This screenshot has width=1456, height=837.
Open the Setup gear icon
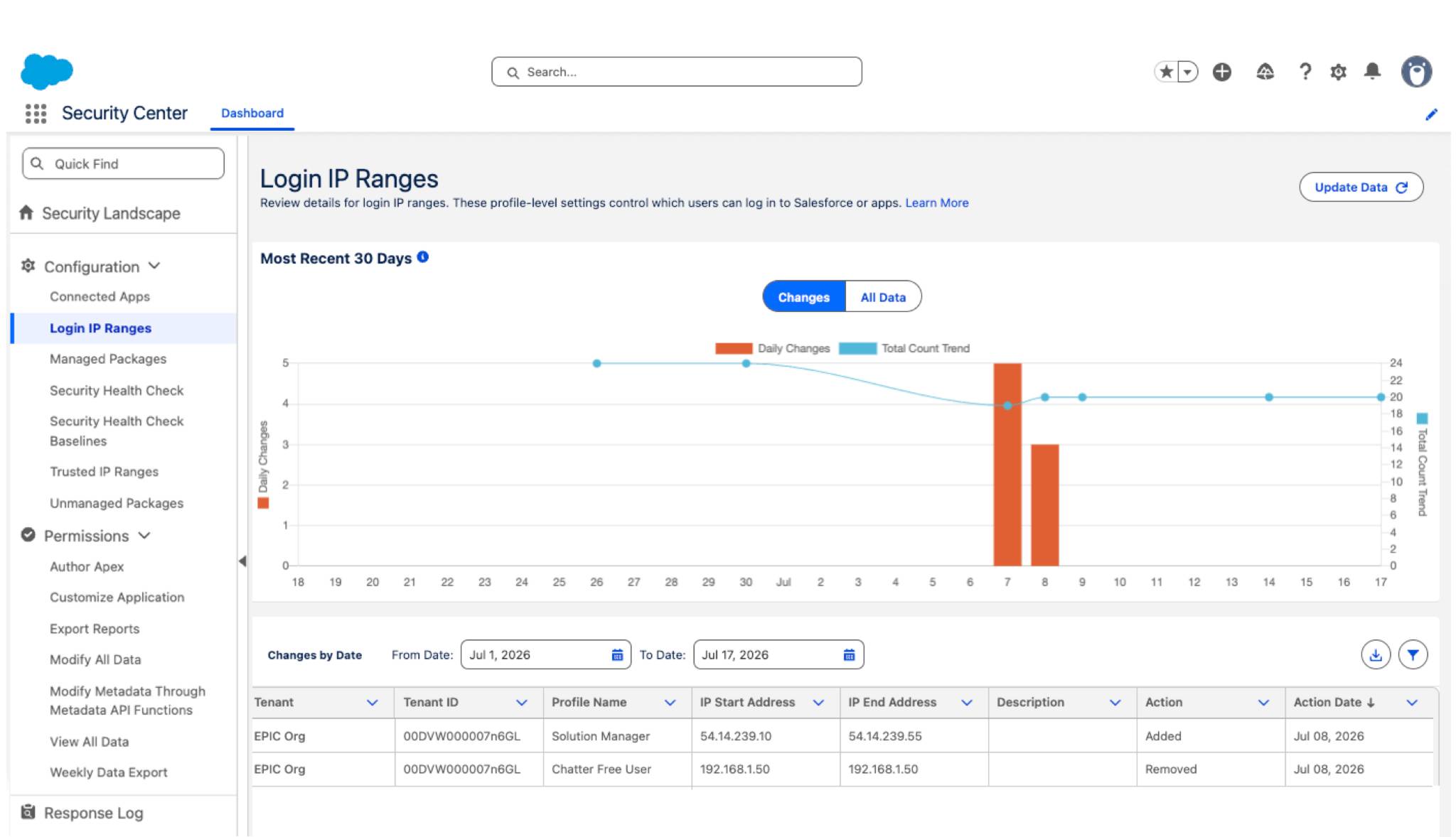pyautogui.click(x=1338, y=72)
